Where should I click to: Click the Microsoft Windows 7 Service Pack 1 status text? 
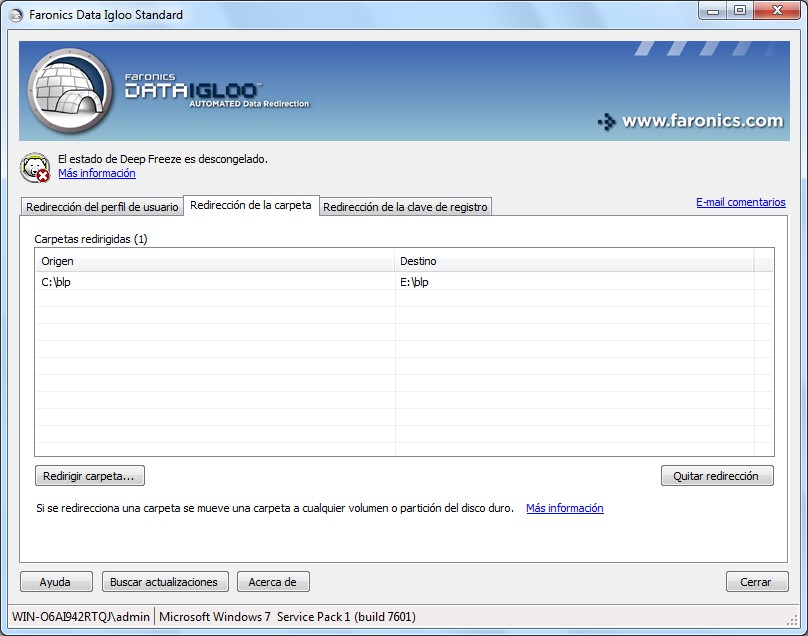pos(288,616)
